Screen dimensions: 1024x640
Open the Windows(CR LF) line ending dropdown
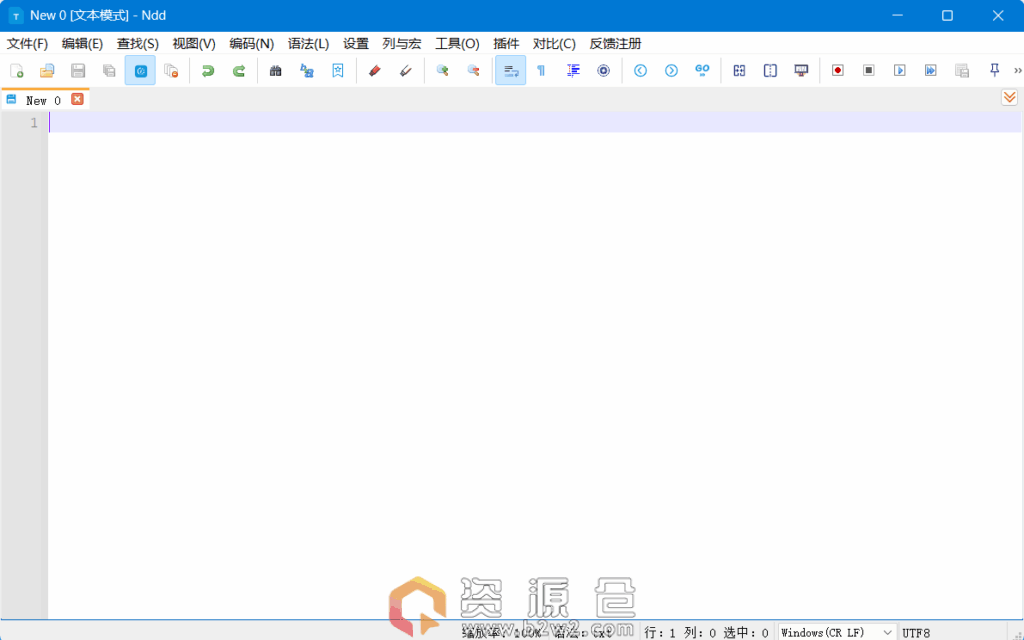[837, 632]
